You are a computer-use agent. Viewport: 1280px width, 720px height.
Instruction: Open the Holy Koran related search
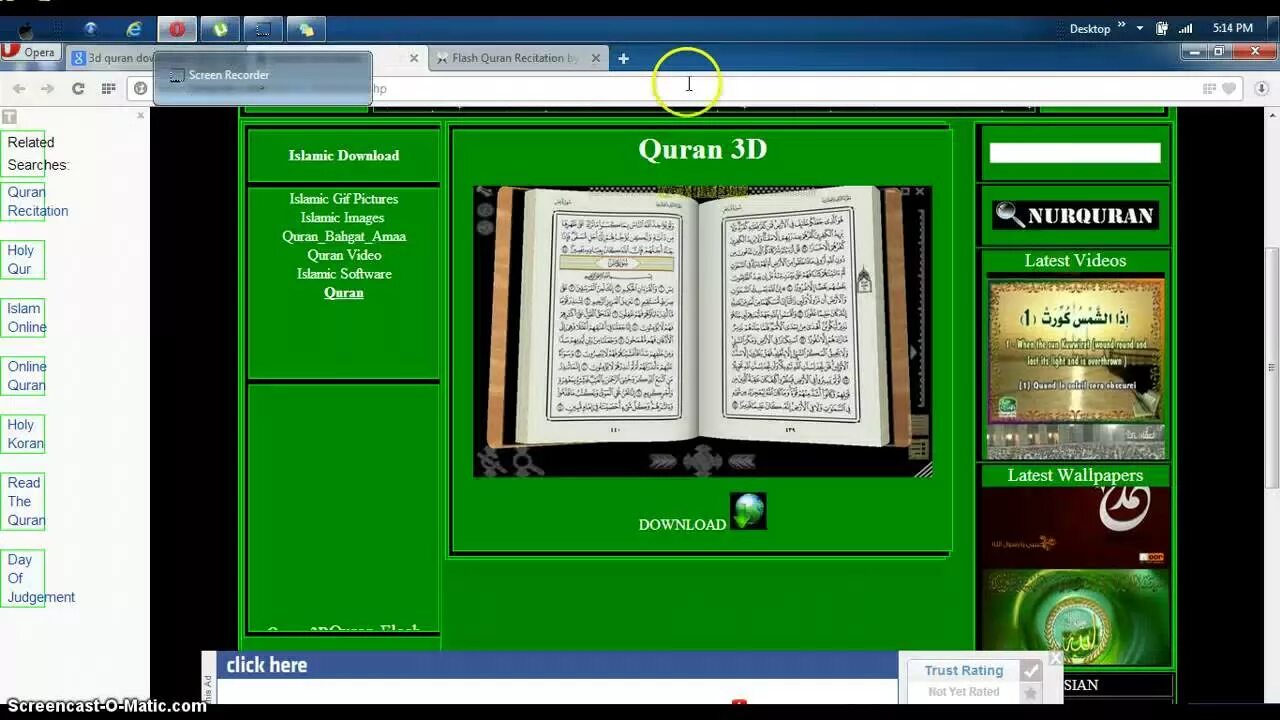[x=25, y=434]
